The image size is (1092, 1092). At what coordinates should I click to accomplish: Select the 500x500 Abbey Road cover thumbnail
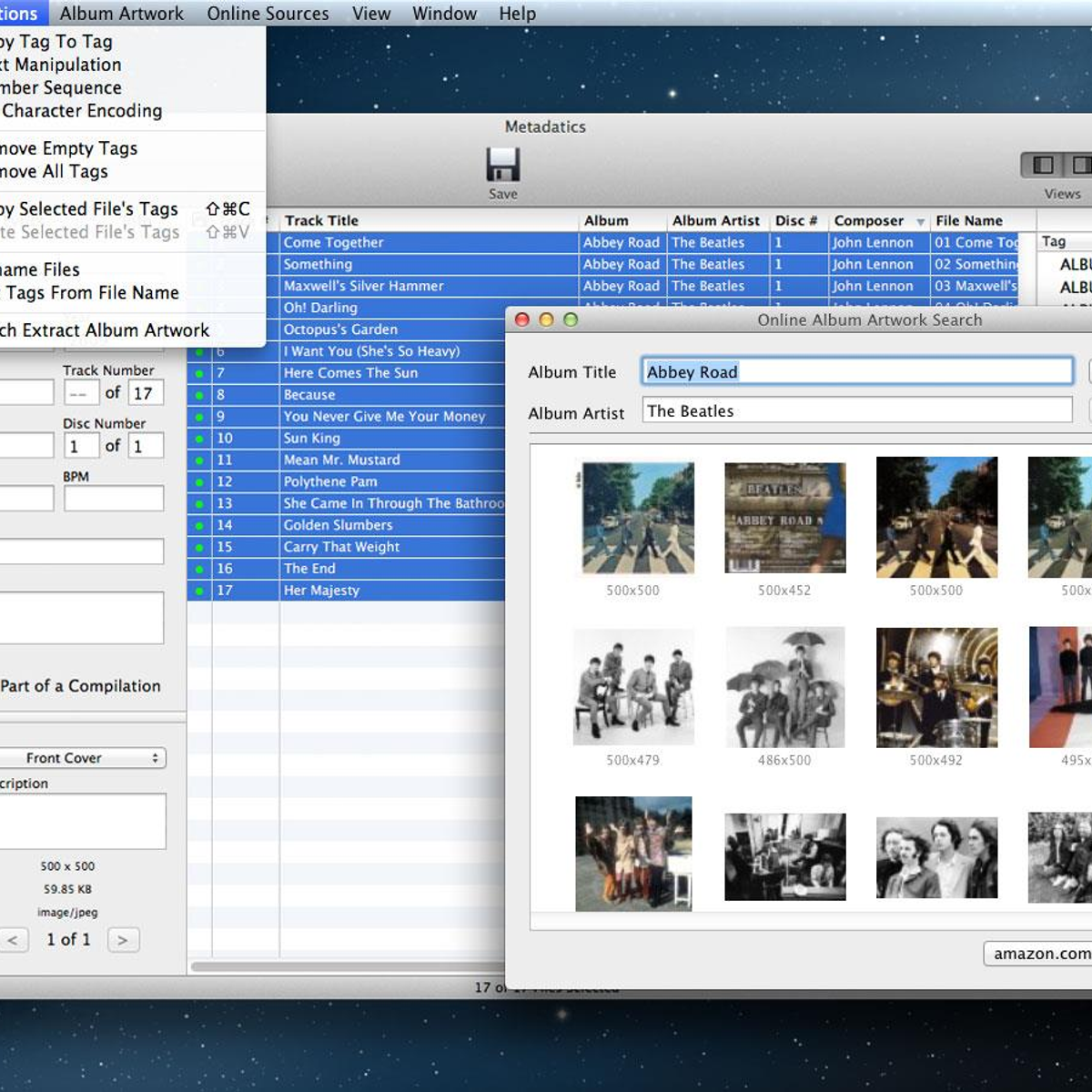[x=633, y=517]
